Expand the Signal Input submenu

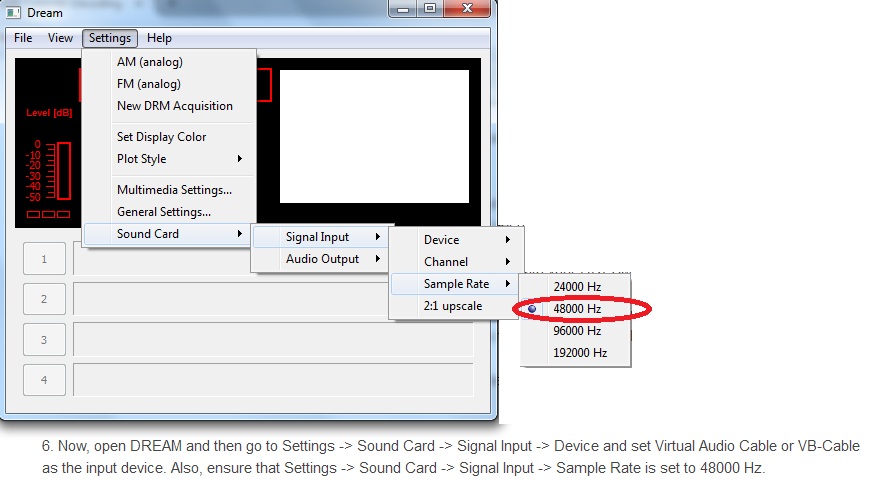(x=322, y=237)
